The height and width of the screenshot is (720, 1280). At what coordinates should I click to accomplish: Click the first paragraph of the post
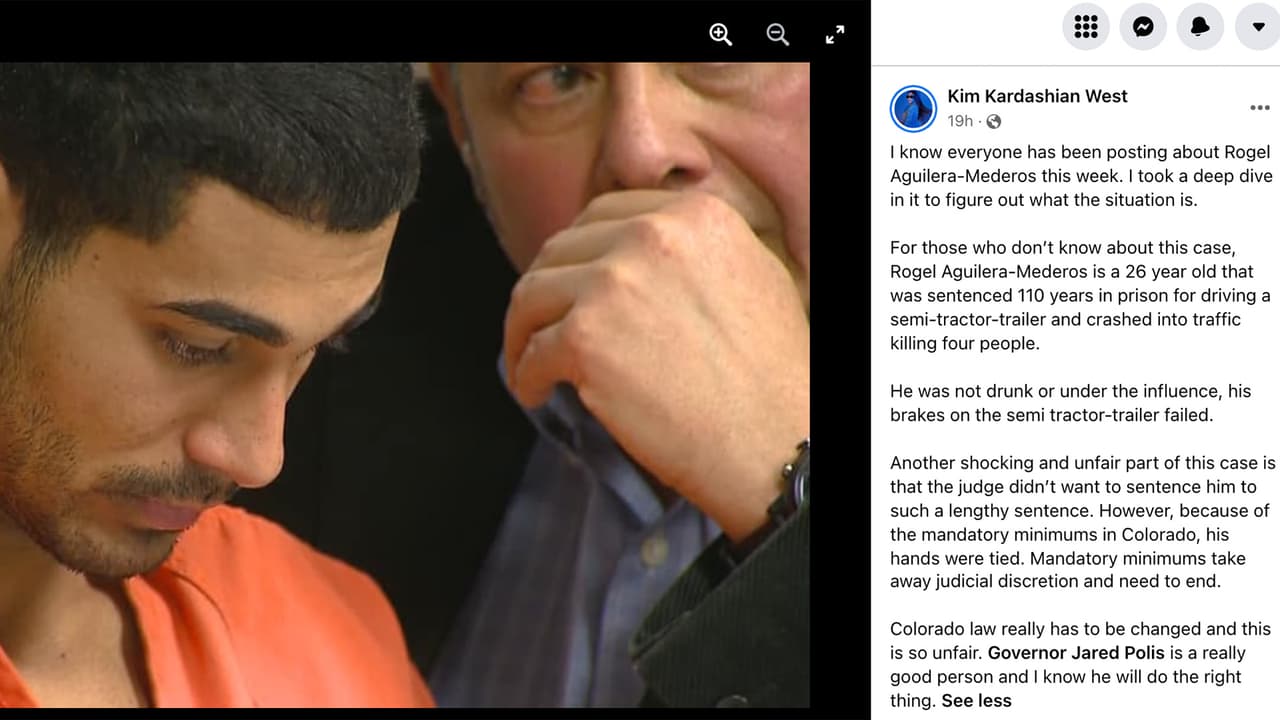(x=1080, y=176)
